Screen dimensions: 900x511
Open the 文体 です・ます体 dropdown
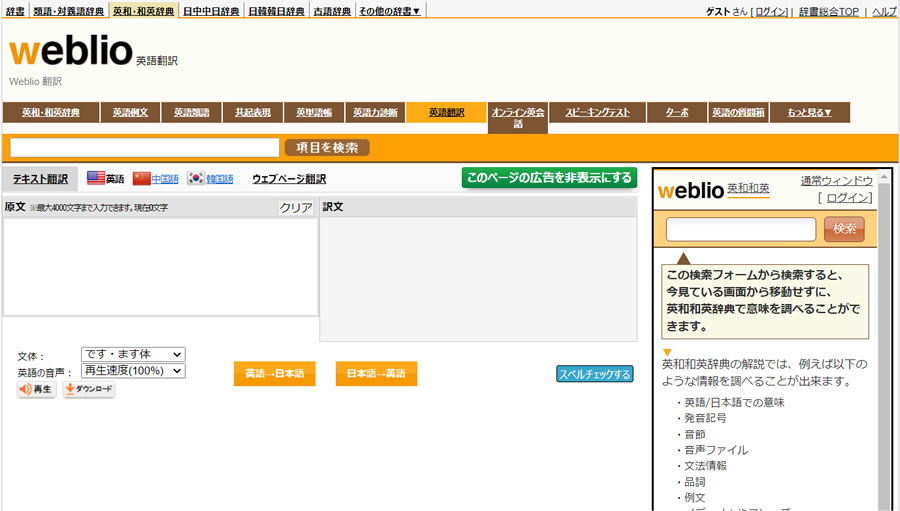click(133, 355)
